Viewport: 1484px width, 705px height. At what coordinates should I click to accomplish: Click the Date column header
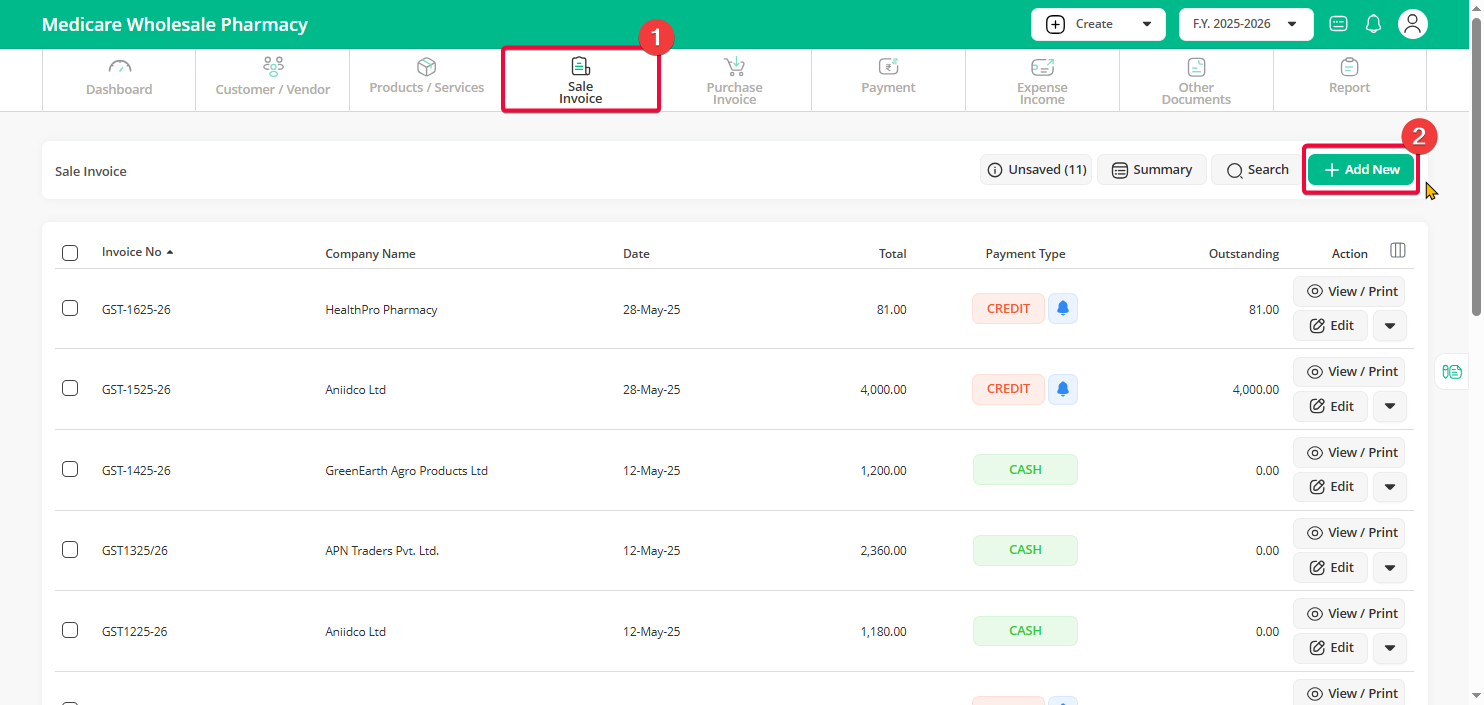[x=636, y=254]
